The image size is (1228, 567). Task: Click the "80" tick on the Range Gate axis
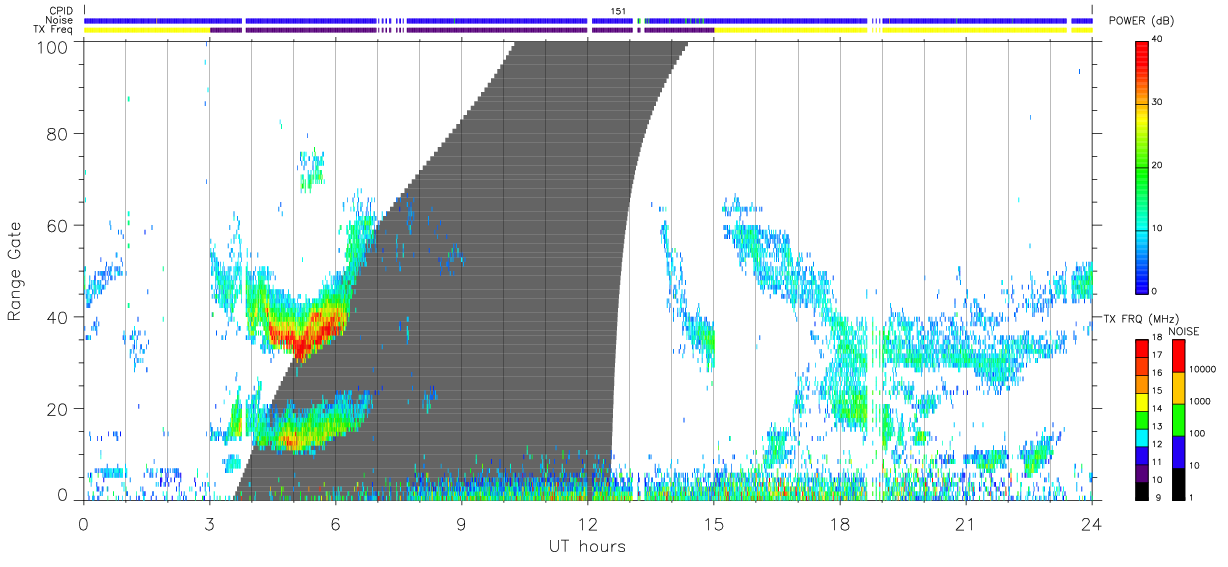(x=59, y=133)
